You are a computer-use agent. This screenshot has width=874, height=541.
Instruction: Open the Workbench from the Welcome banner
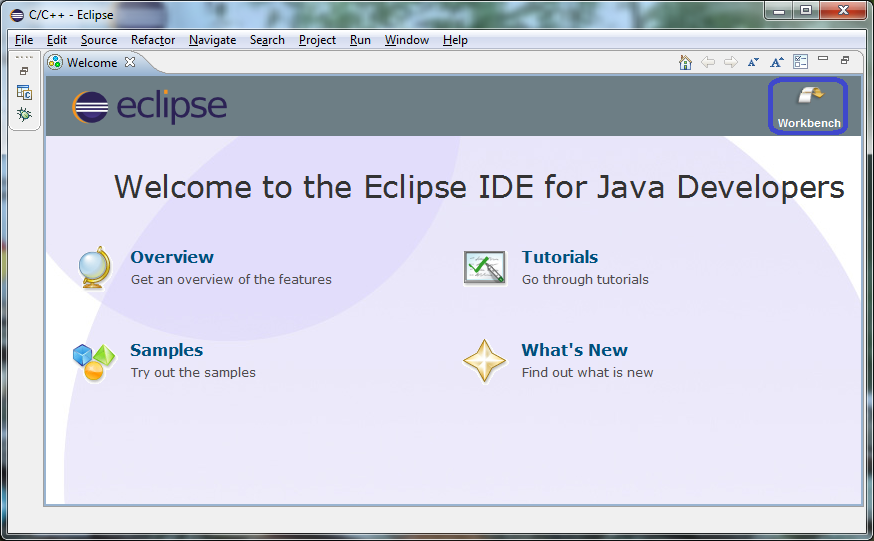pos(809,106)
